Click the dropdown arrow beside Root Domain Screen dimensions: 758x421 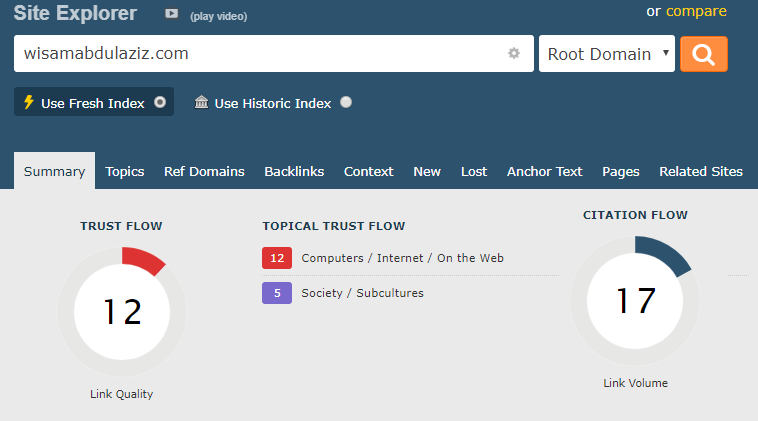click(666, 53)
